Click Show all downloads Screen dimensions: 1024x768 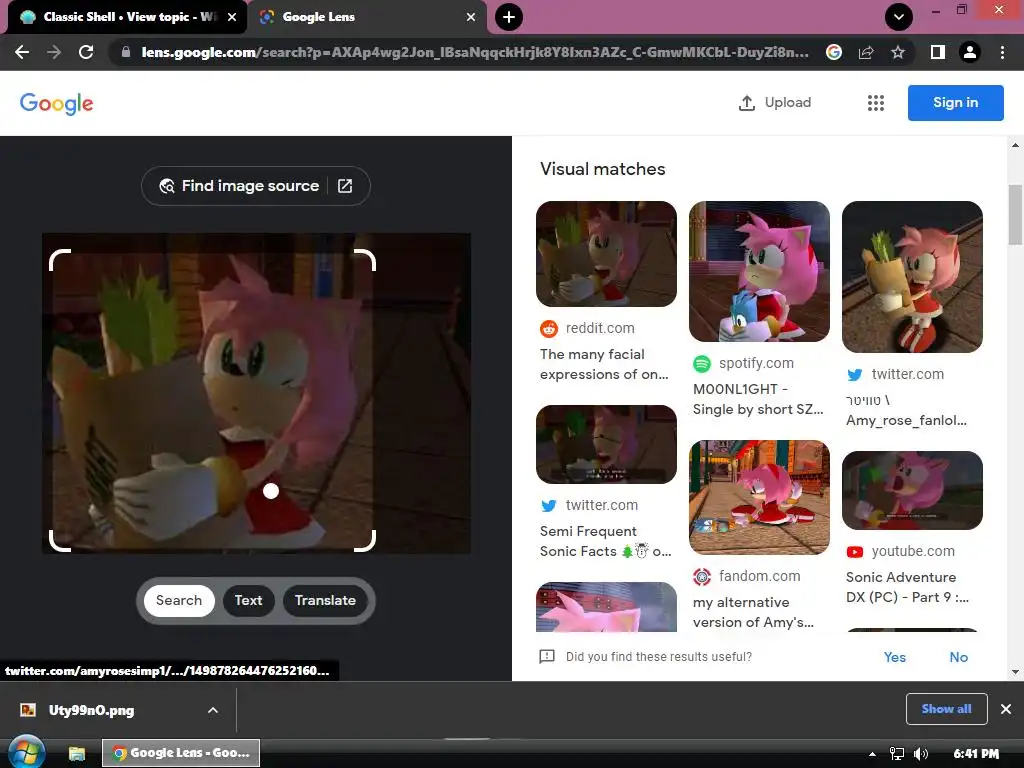(946, 709)
